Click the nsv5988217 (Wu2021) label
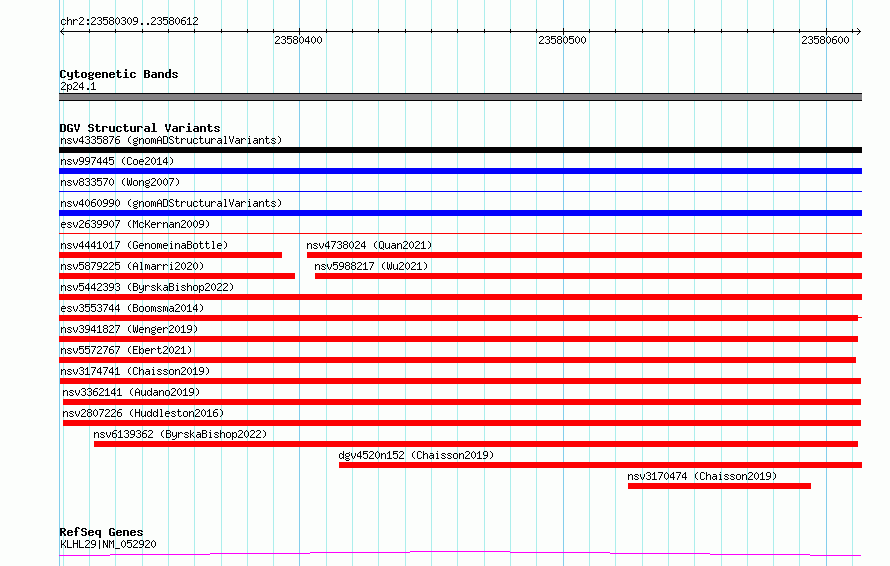This screenshot has width=890, height=566. pyautogui.click(x=371, y=266)
